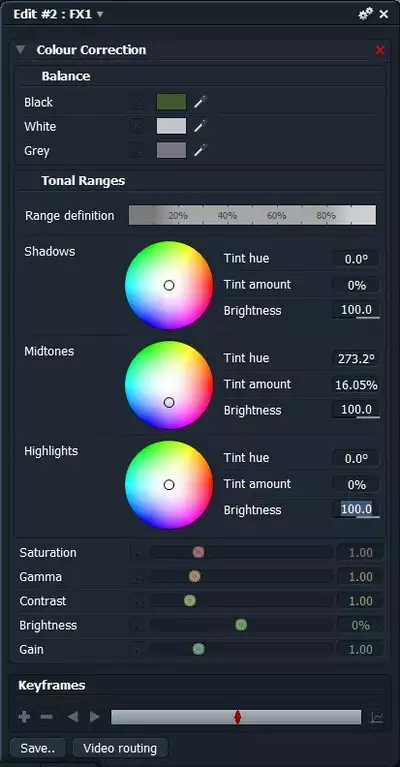
Task: Toggle keyframing for Black balance
Action: pos(137,102)
